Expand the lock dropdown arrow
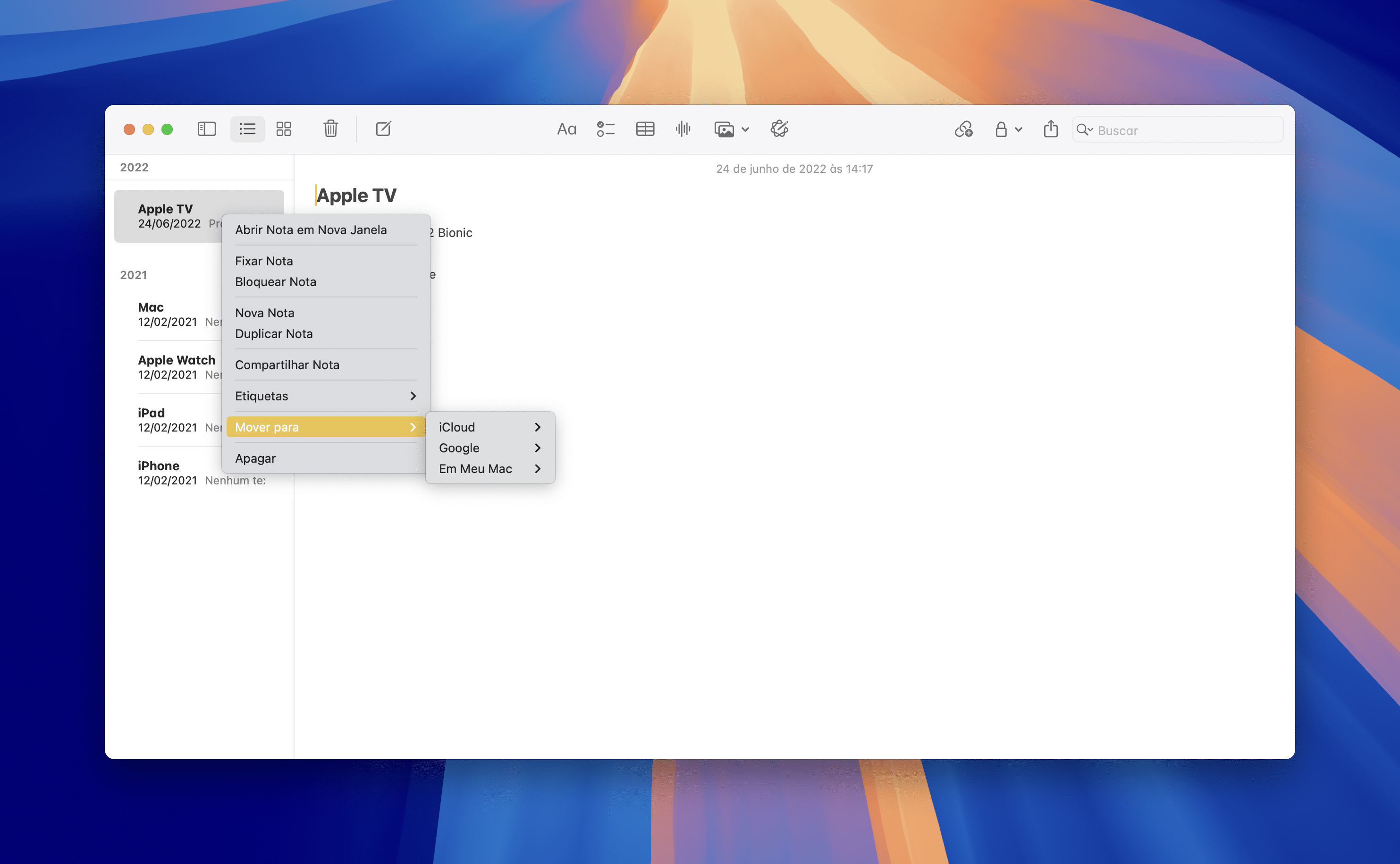1400x864 pixels. 1019,130
